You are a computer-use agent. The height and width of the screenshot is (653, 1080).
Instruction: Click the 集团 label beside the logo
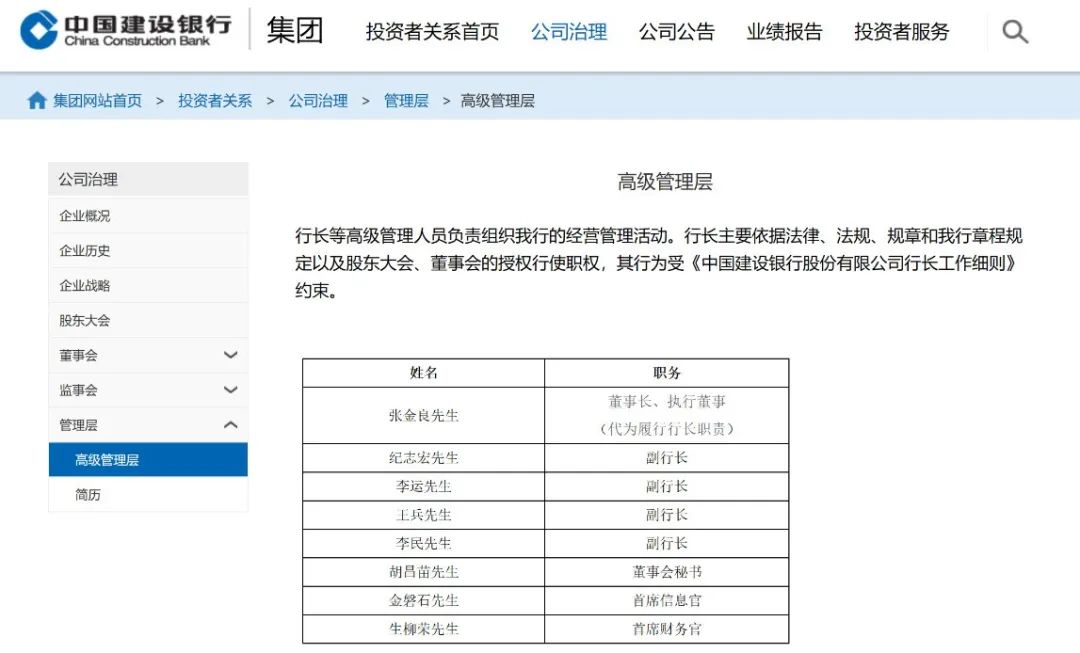coord(295,30)
